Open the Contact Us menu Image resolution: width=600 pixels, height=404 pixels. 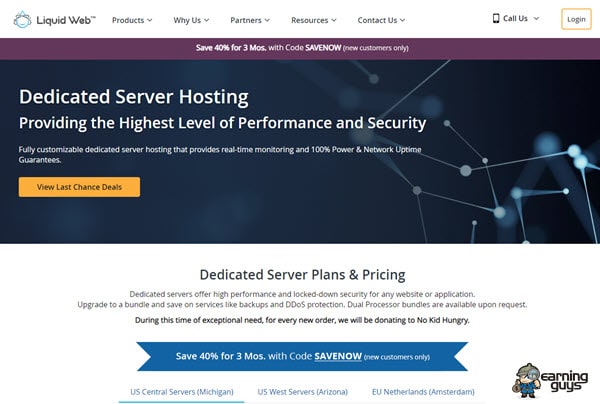pyautogui.click(x=381, y=20)
